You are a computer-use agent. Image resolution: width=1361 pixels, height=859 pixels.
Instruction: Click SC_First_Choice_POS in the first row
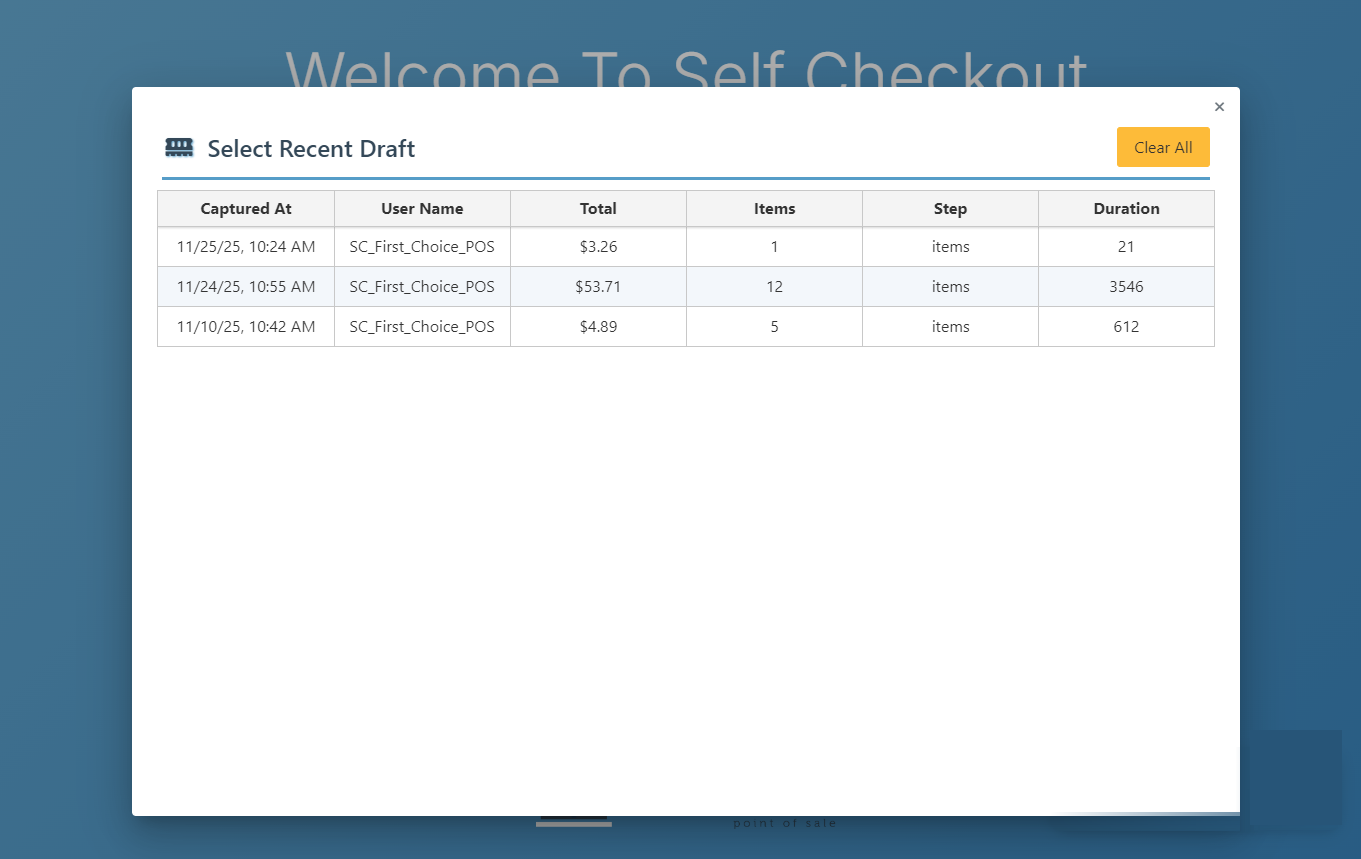tap(422, 247)
